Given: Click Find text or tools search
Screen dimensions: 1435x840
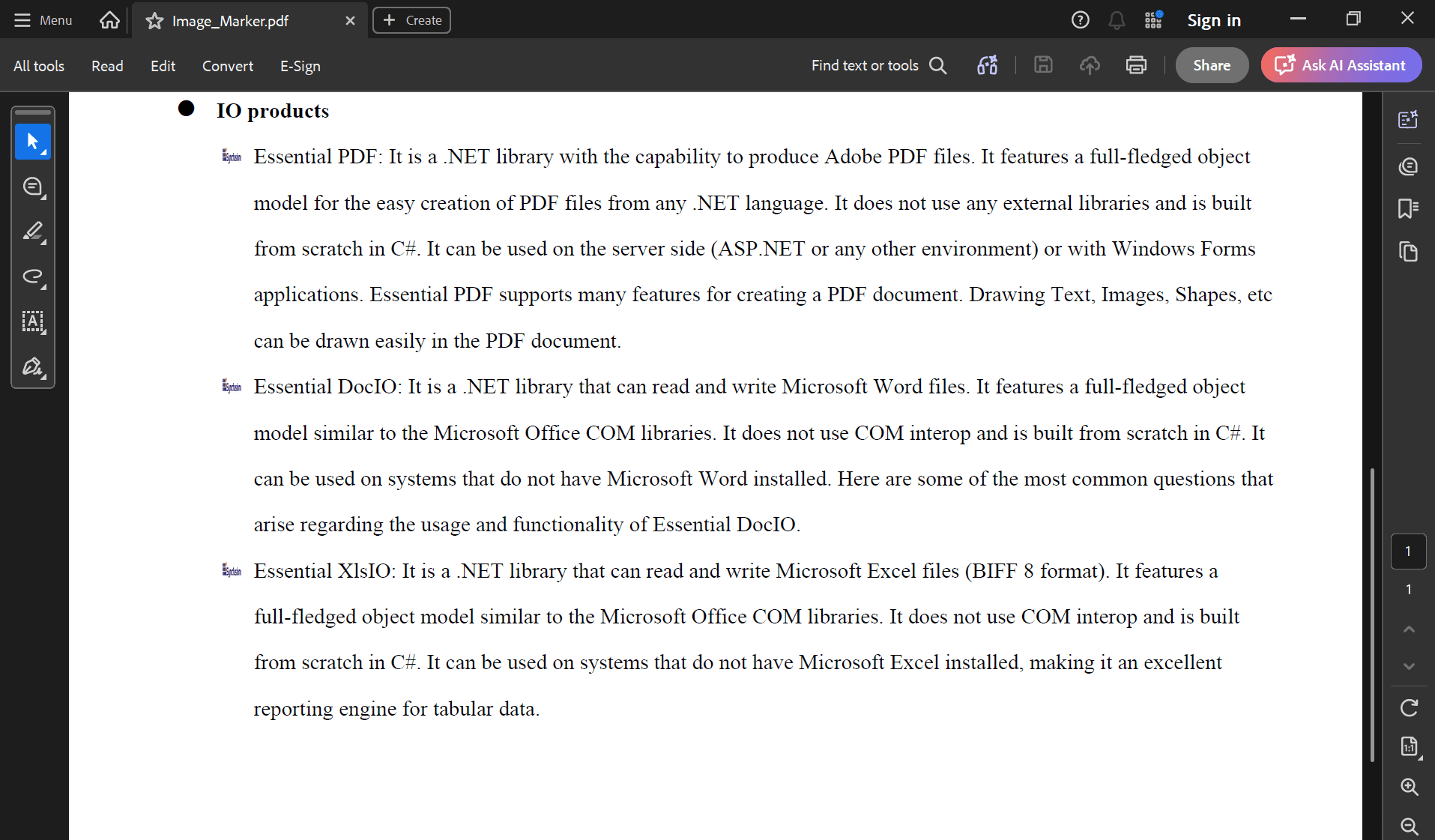Looking at the screenshot, I should click(x=880, y=65).
